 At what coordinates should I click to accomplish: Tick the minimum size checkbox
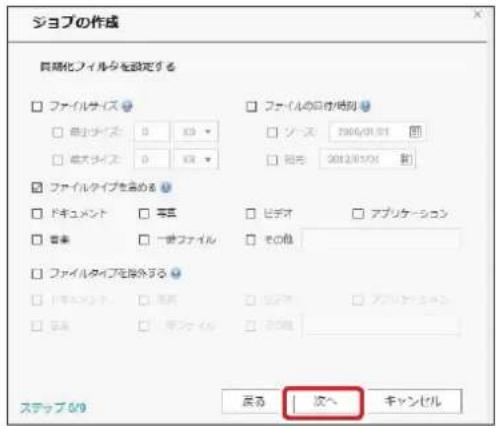click(x=57, y=132)
